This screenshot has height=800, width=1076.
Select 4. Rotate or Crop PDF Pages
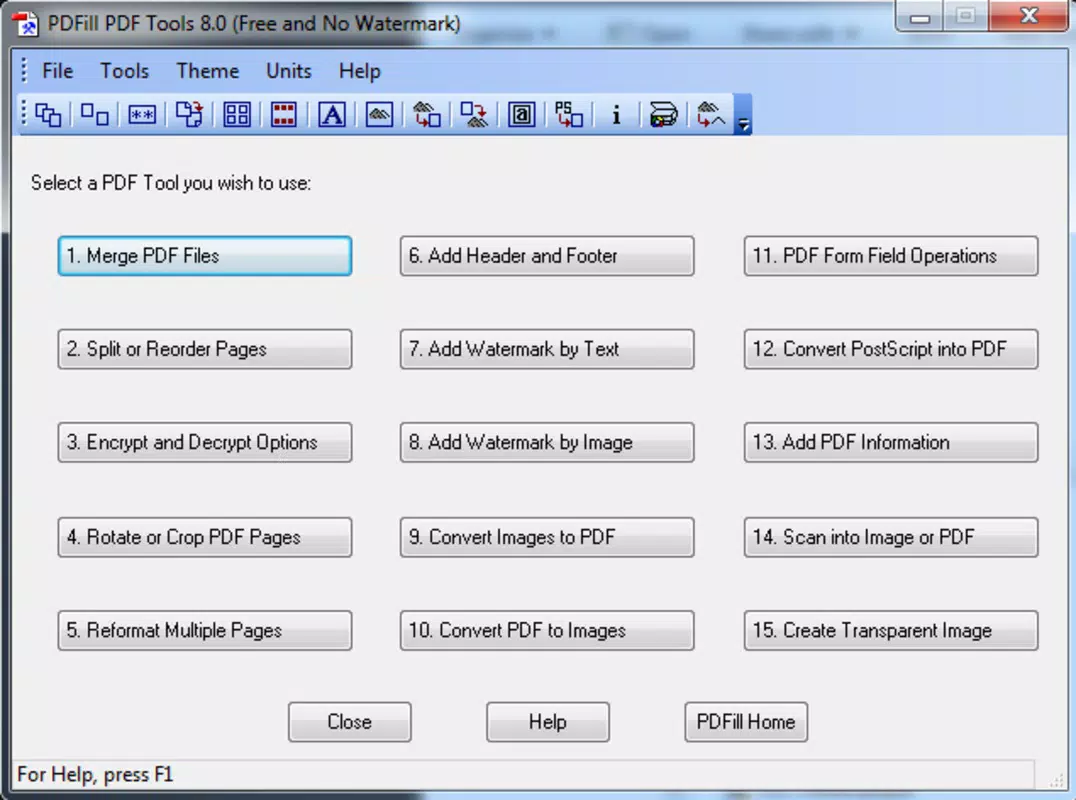coord(205,537)
